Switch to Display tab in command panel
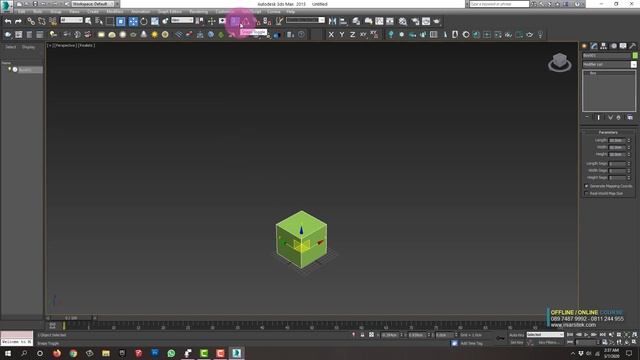This screenshot has height=360, width=640. pos(623,46)
